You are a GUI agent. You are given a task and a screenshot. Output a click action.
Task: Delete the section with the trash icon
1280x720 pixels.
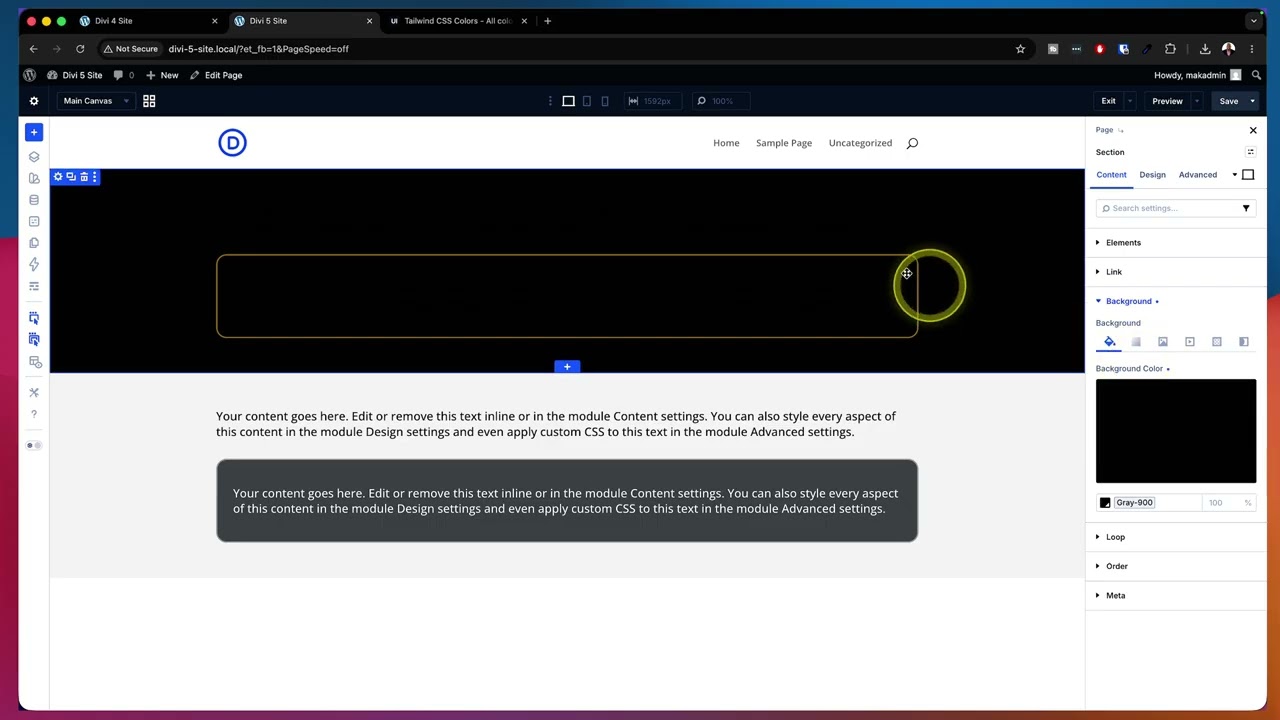point(84,177)
